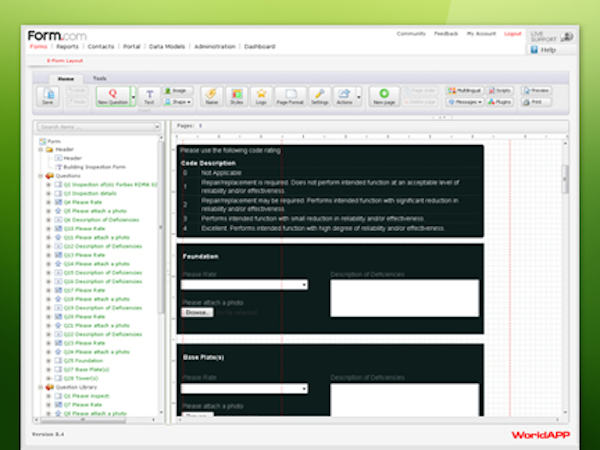Click the Feedback link

446,34
